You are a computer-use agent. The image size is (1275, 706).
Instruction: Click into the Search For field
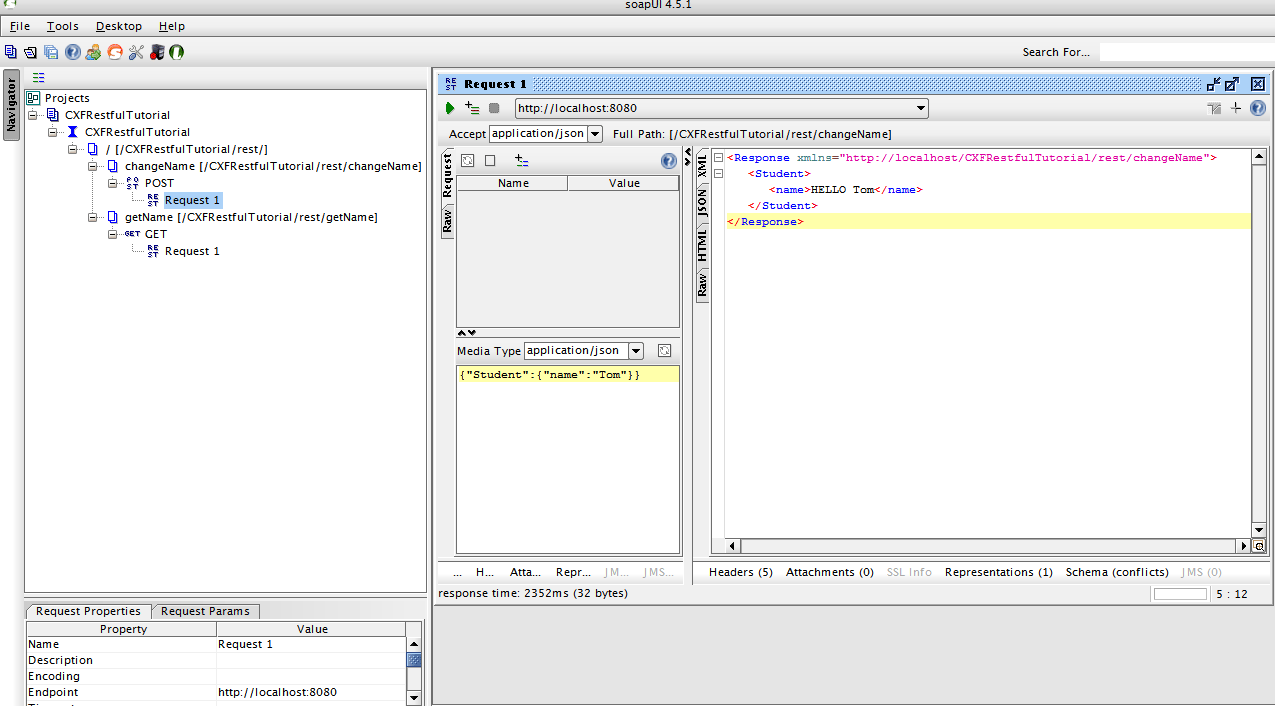click(1185, 52)
